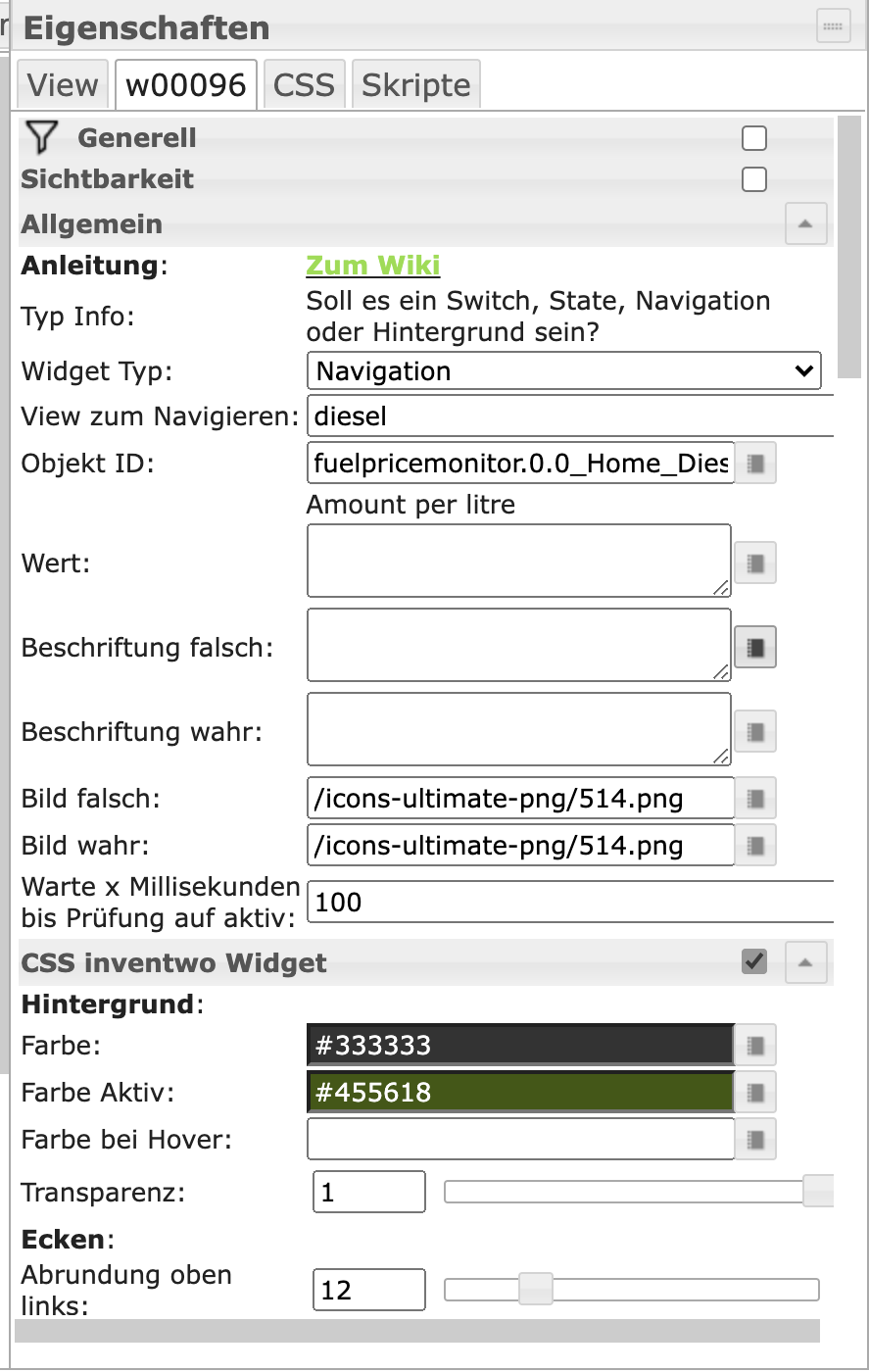Open the Skripte tab
This screenshot has width=869, height=1372.
(415, 85)
